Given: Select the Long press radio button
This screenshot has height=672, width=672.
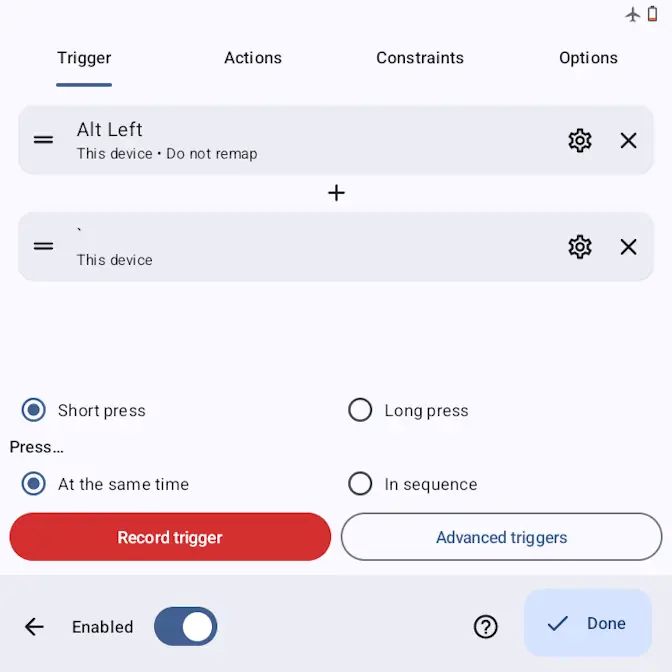Looking at the screenshot, I should [360, 410].
